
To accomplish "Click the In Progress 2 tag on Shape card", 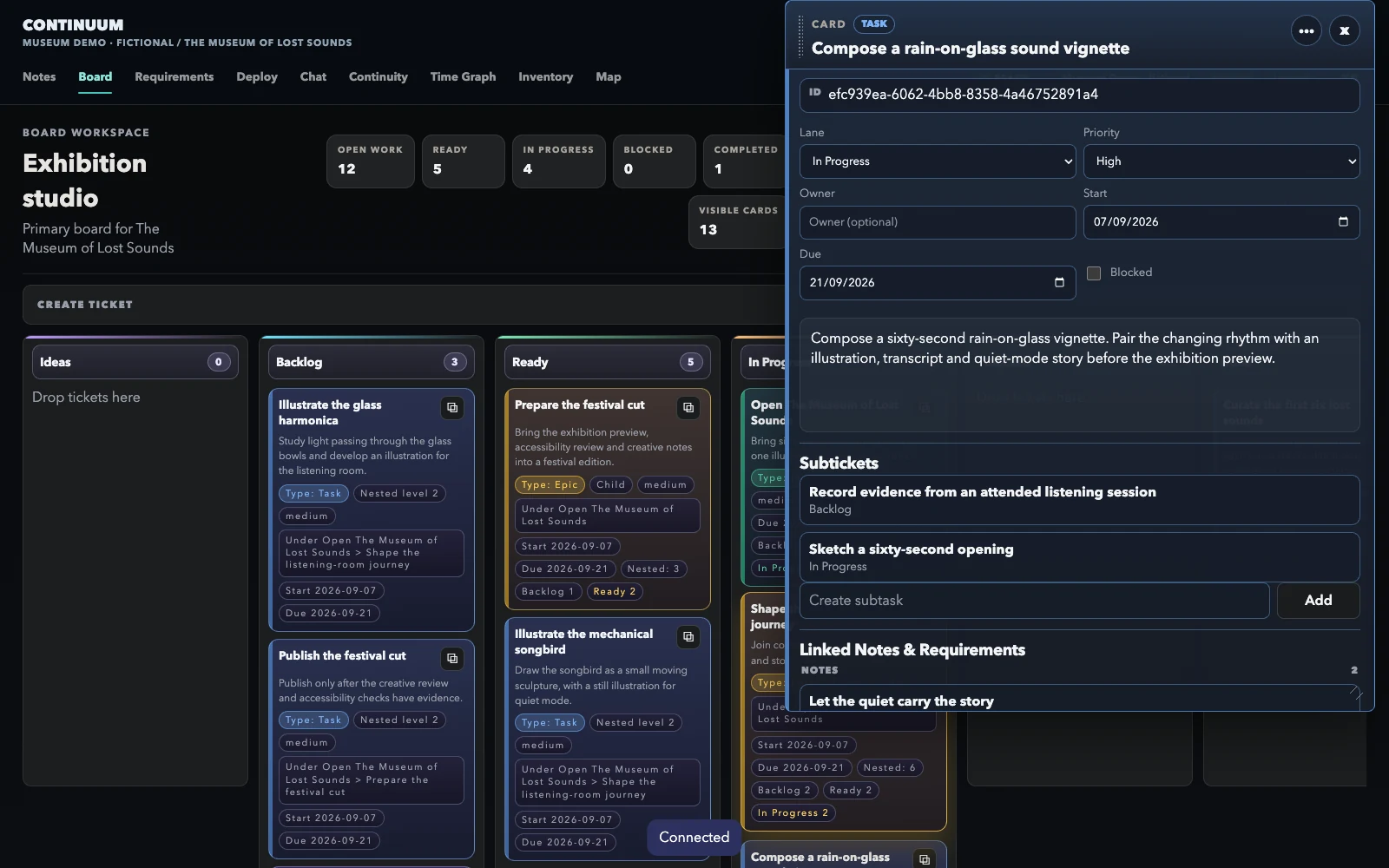I will pos(793,813).
